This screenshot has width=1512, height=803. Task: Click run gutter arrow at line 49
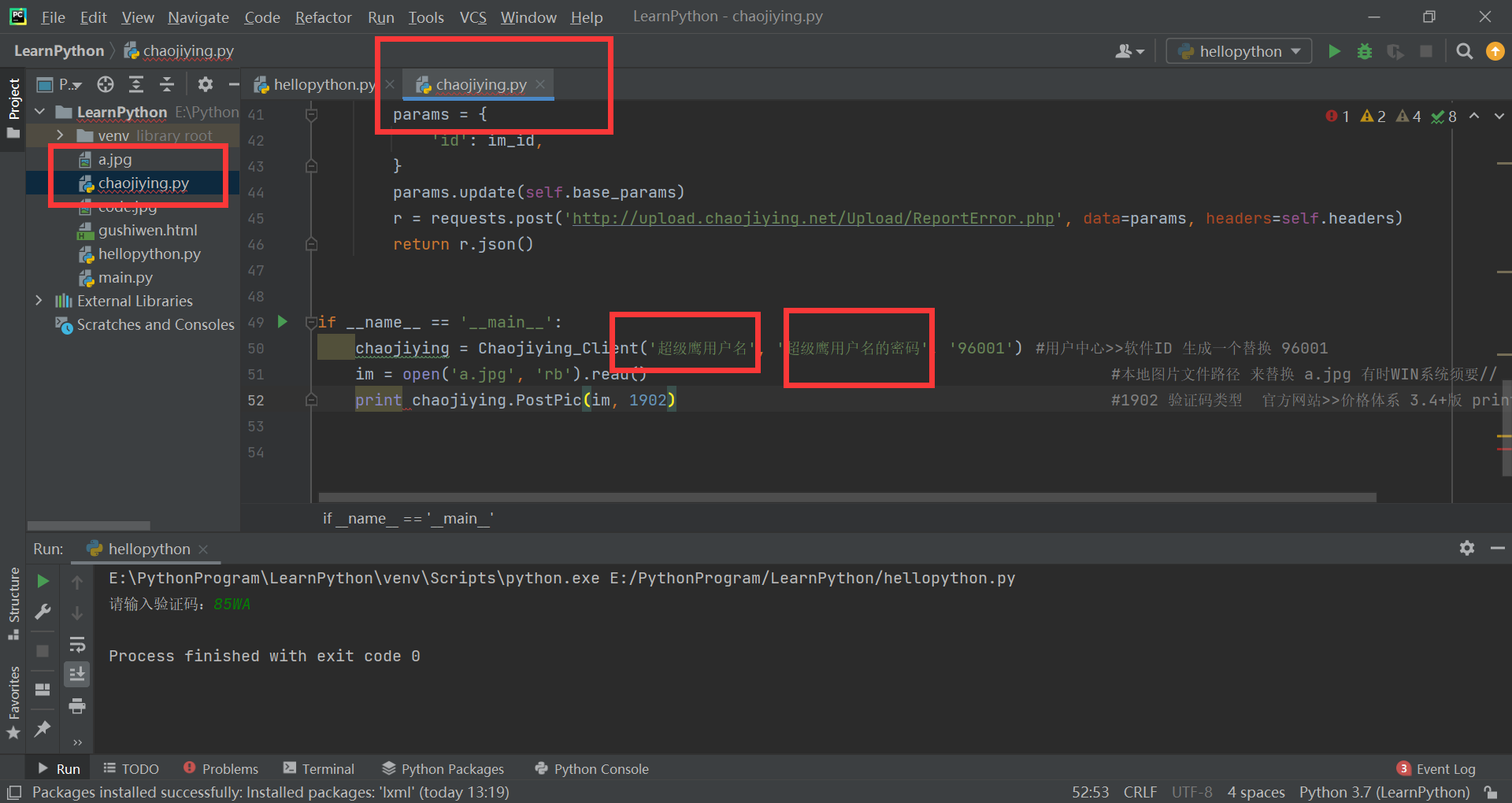click(283, 321)
